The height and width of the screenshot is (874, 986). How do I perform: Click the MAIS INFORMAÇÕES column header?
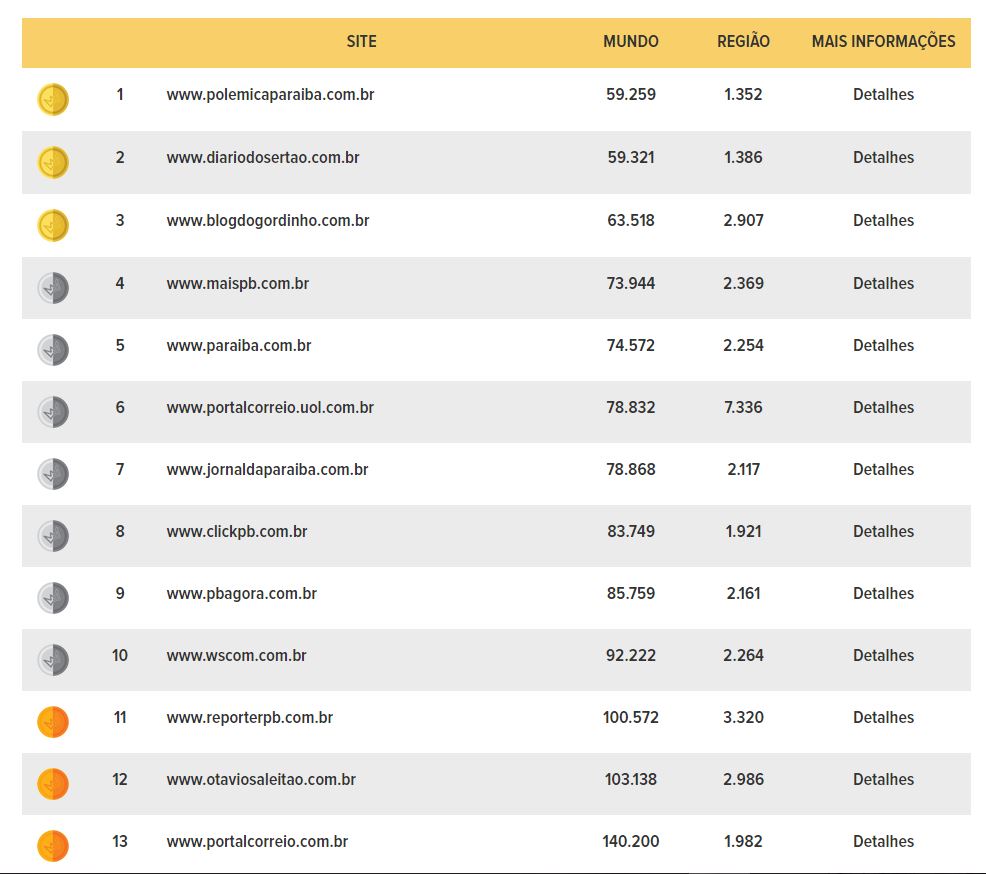click(x=883, y=41)
